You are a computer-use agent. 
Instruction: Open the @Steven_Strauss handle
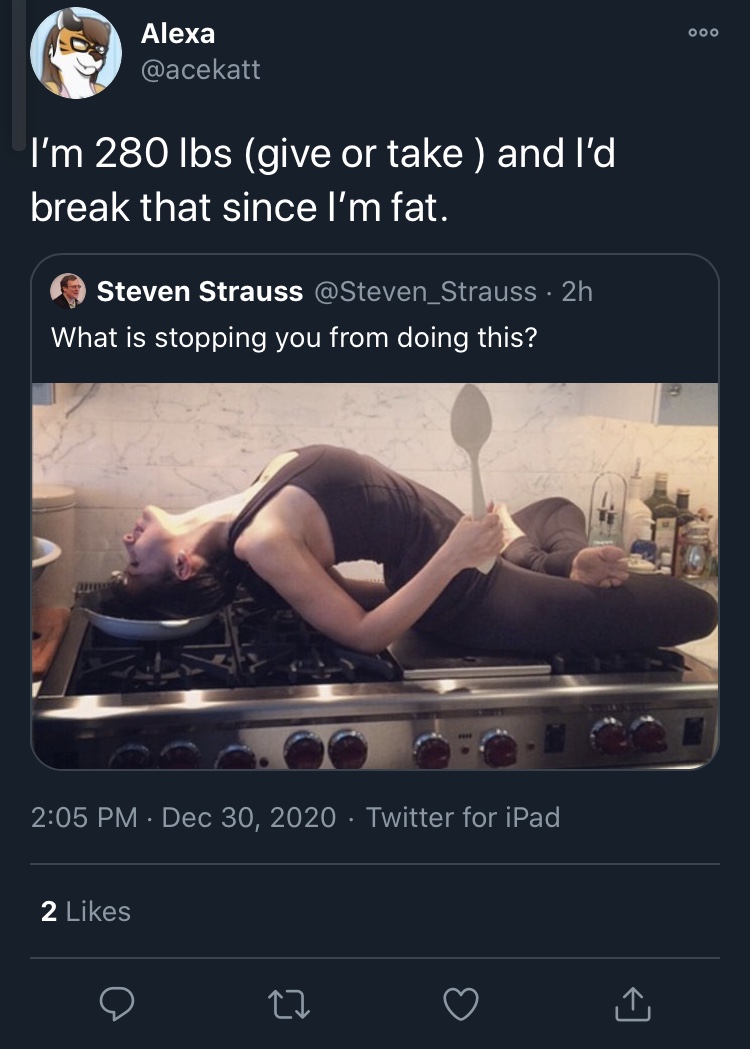click(425, 292)
